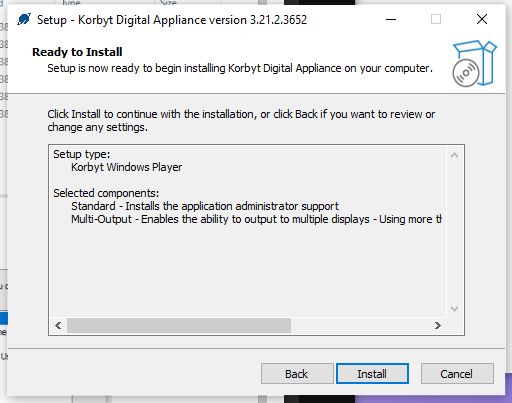512x403 pixels.
Task: Cancel the Korbyt setup
Action: tap(457, 374)
